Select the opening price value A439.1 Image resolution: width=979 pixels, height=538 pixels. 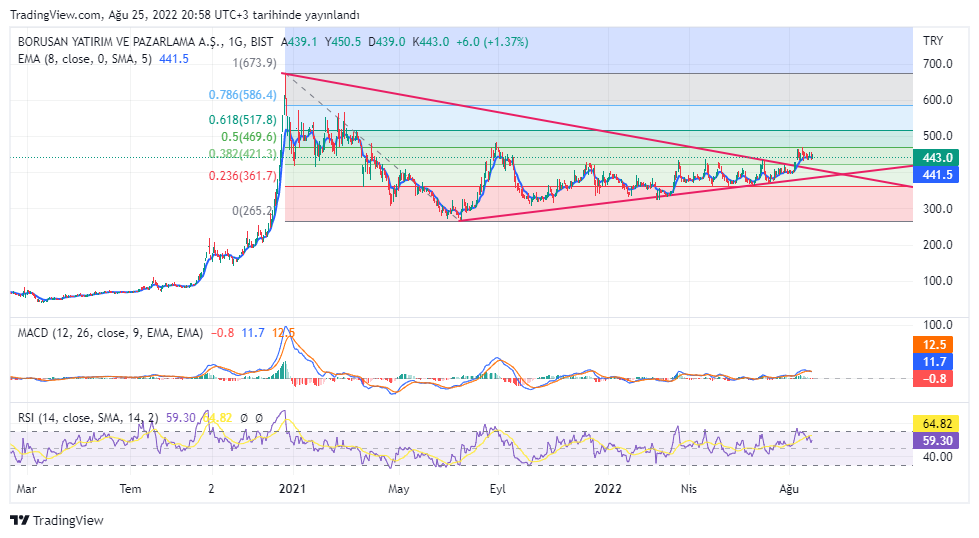pyautogui.click(x=299, y=42)
